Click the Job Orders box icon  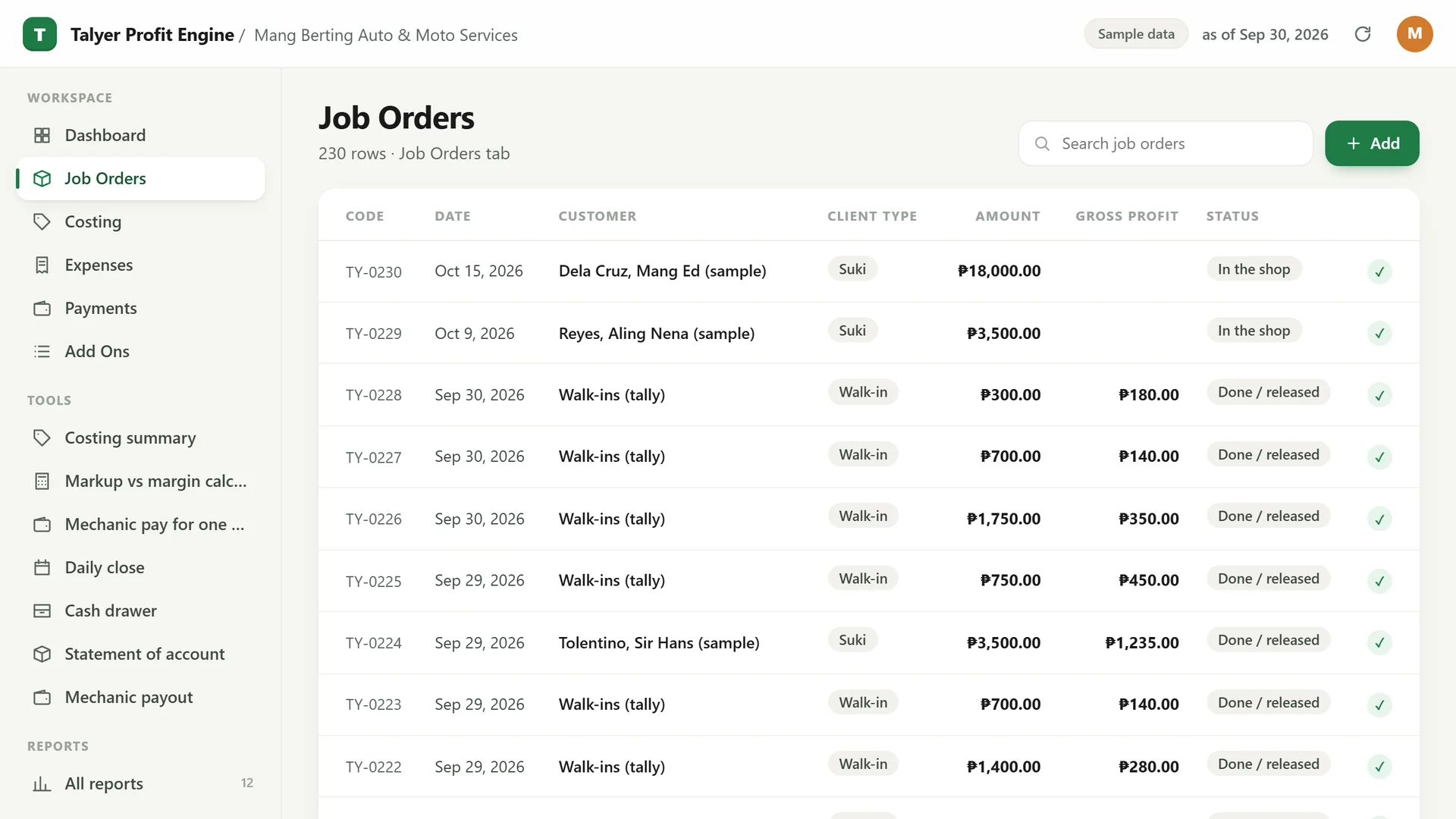tap(42, 178)
